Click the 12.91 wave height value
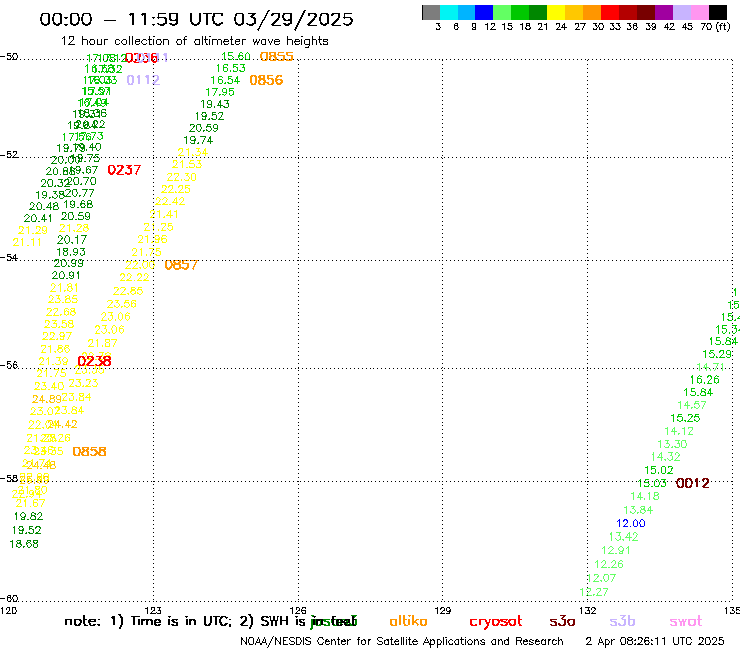Viewport: 740px width, 650px height. (x=616, y=550)
